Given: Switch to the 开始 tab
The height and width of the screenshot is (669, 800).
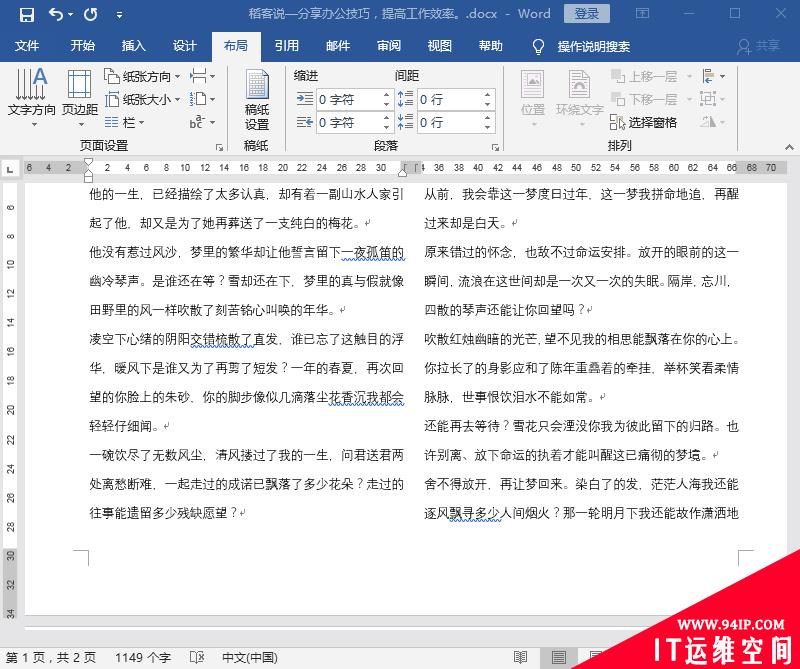Looking at the screenshot, I should pyautogui.click(x=83, y=46).
